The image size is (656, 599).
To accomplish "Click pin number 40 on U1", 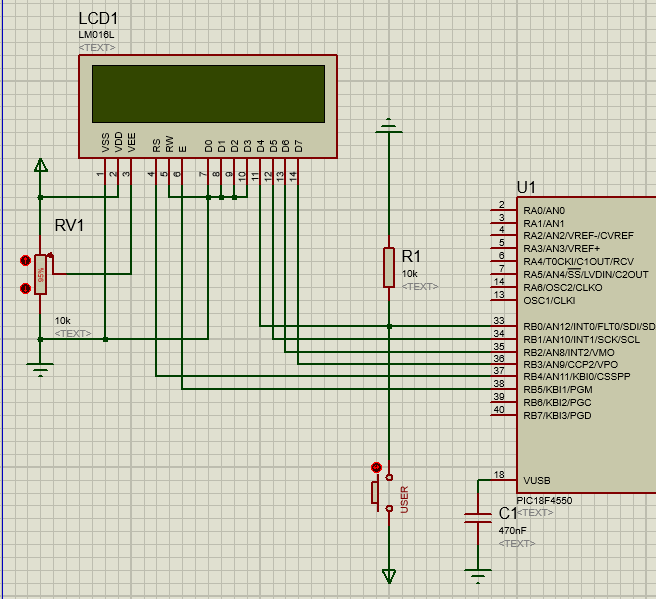I will (x=499, y=410).
